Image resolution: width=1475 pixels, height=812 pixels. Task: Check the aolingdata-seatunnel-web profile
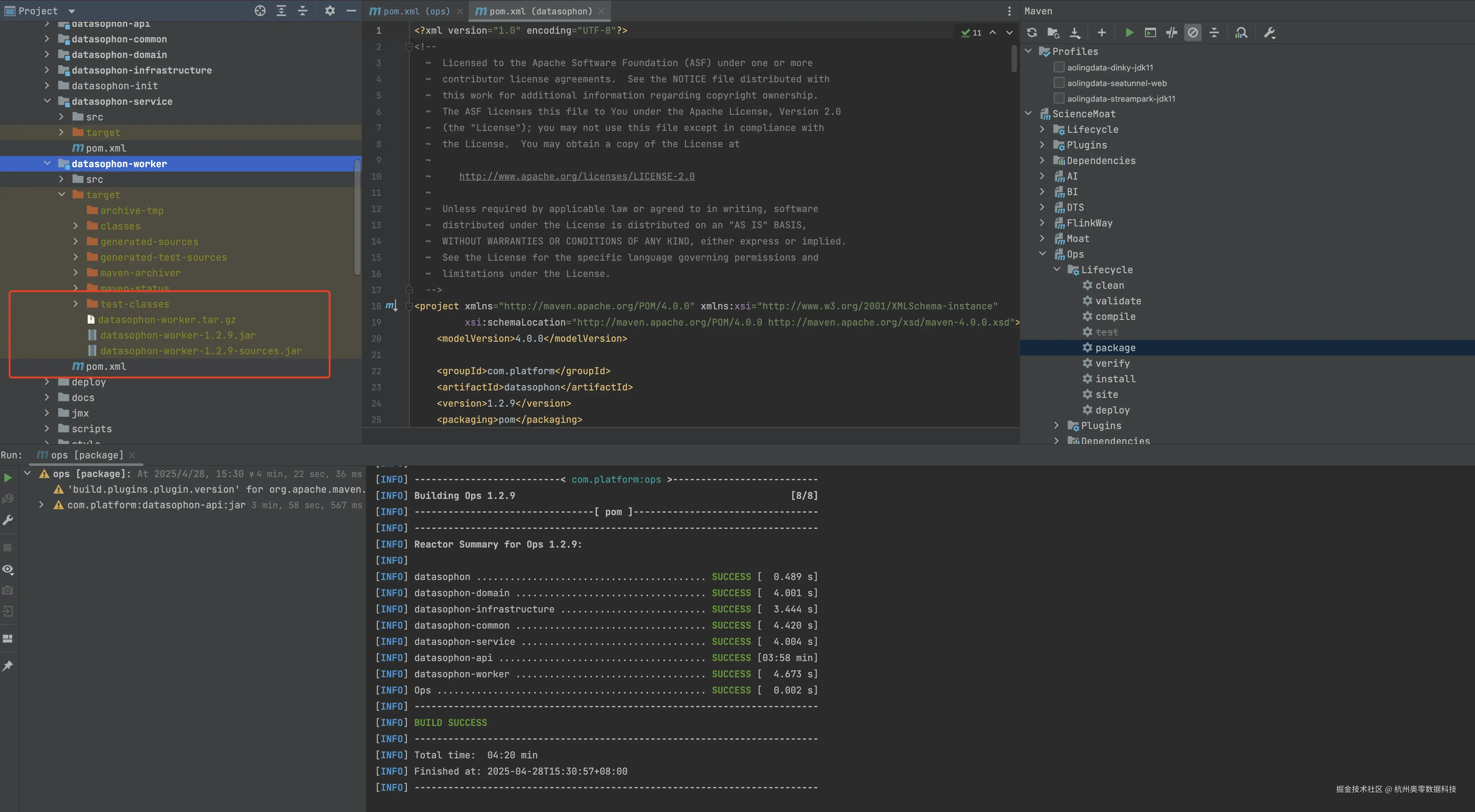click(1059, 83)
